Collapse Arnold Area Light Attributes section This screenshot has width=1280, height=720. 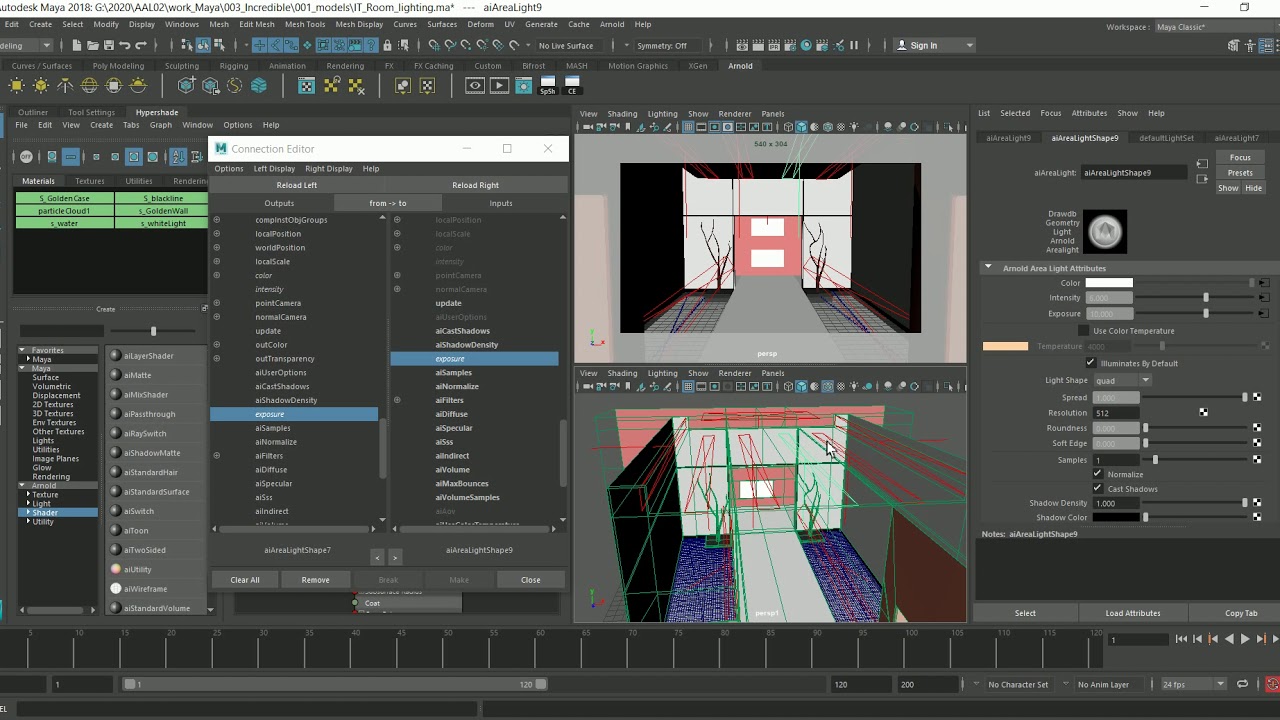pyautogui.click(x=988, y=268)
